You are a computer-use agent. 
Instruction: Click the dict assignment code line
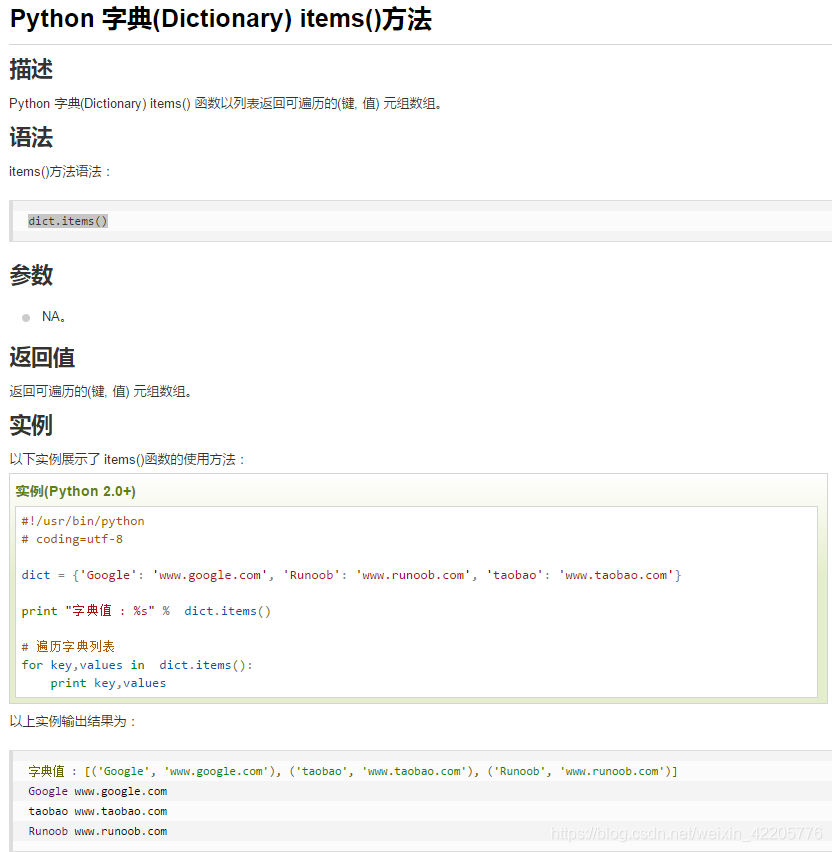[x=351, y=575]
